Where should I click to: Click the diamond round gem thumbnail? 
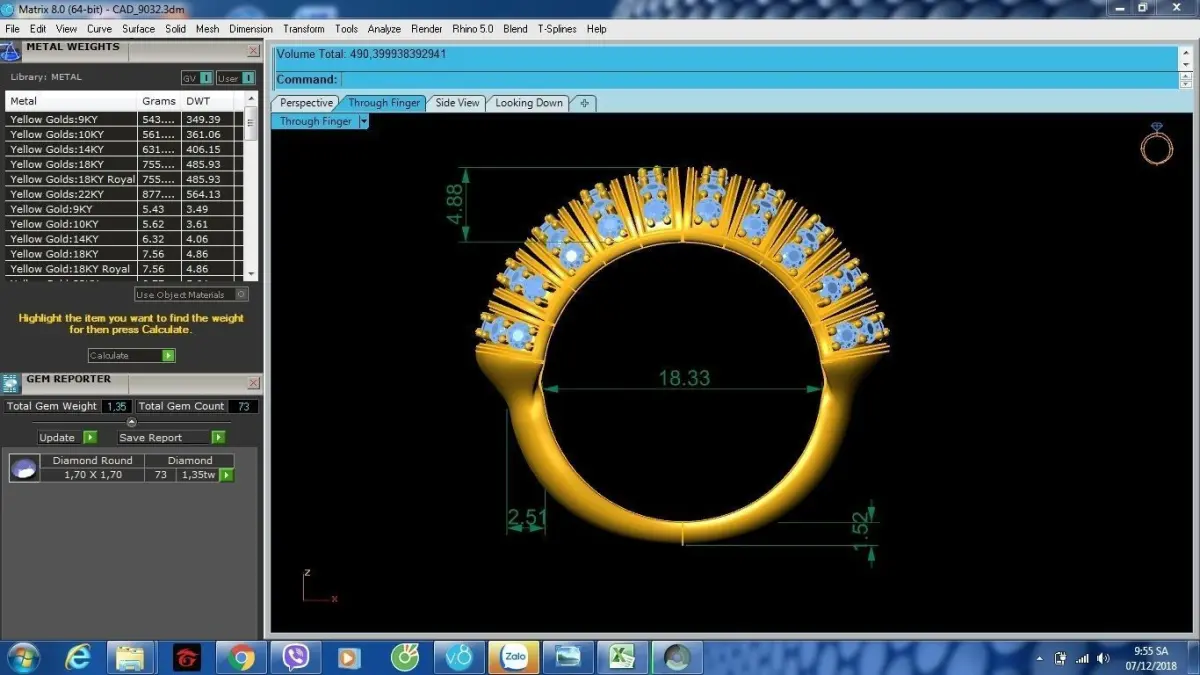tap(24, 468)
